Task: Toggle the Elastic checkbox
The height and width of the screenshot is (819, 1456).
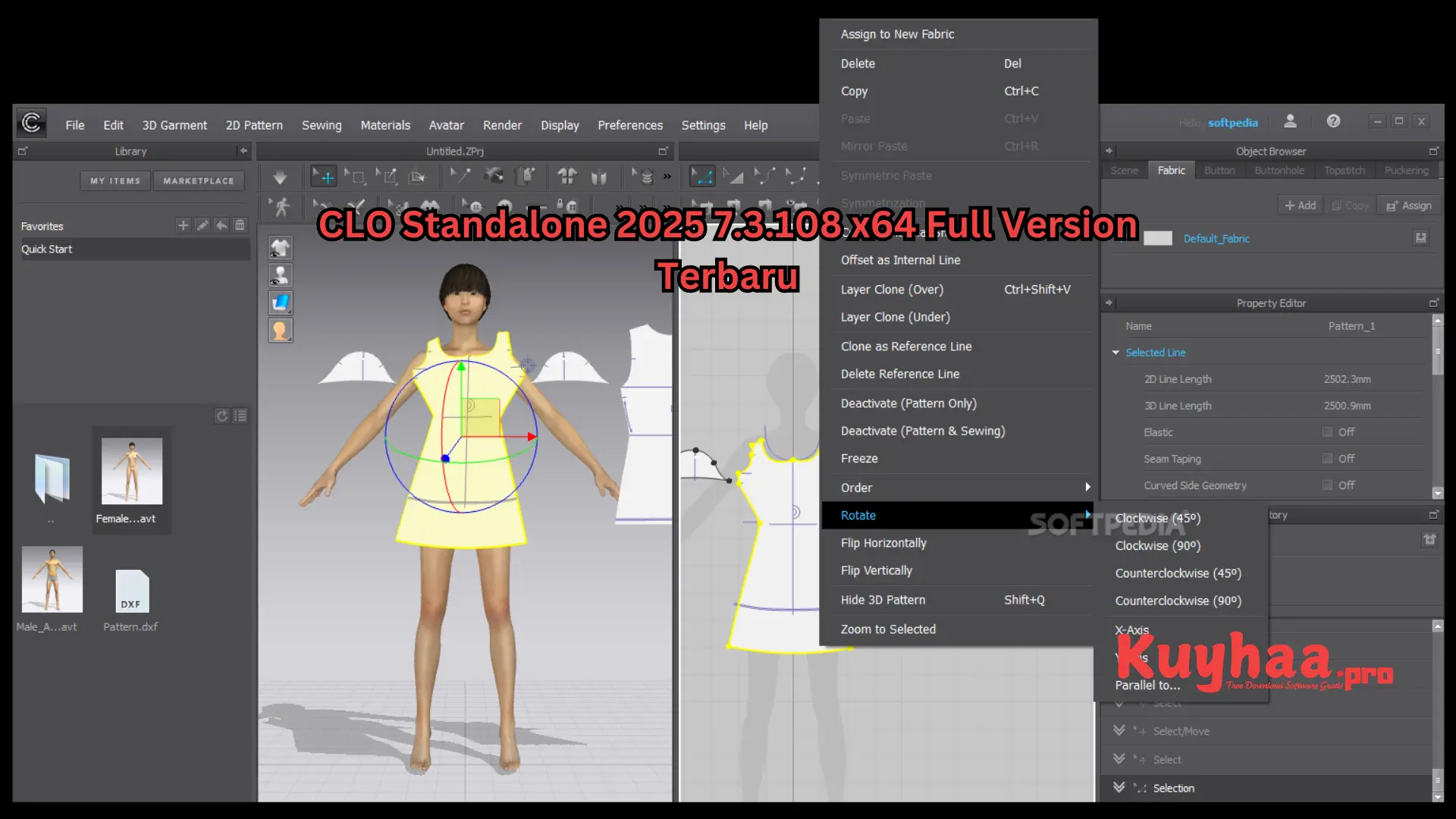Action: point(1327,431)
